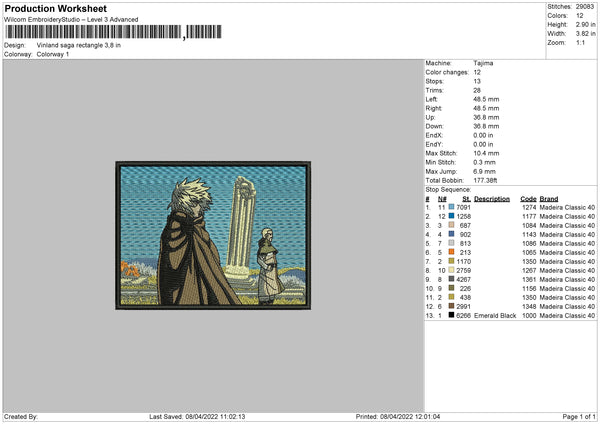The width and height of the screenshot is (600, 424).
Task: Click the Zoom value 1:1
Action: click(x=580, y=42)
